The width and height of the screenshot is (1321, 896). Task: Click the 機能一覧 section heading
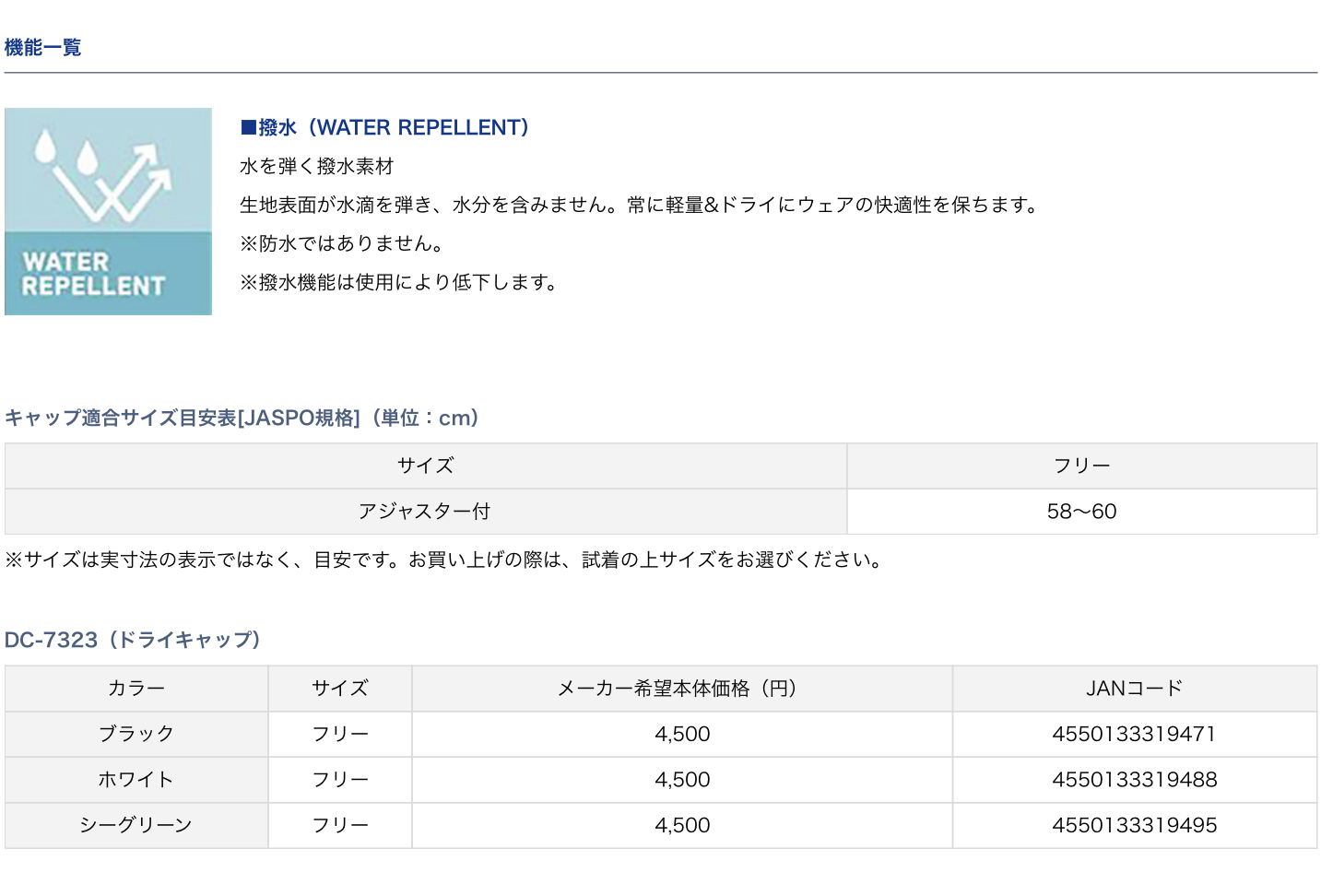coord(42,48)
